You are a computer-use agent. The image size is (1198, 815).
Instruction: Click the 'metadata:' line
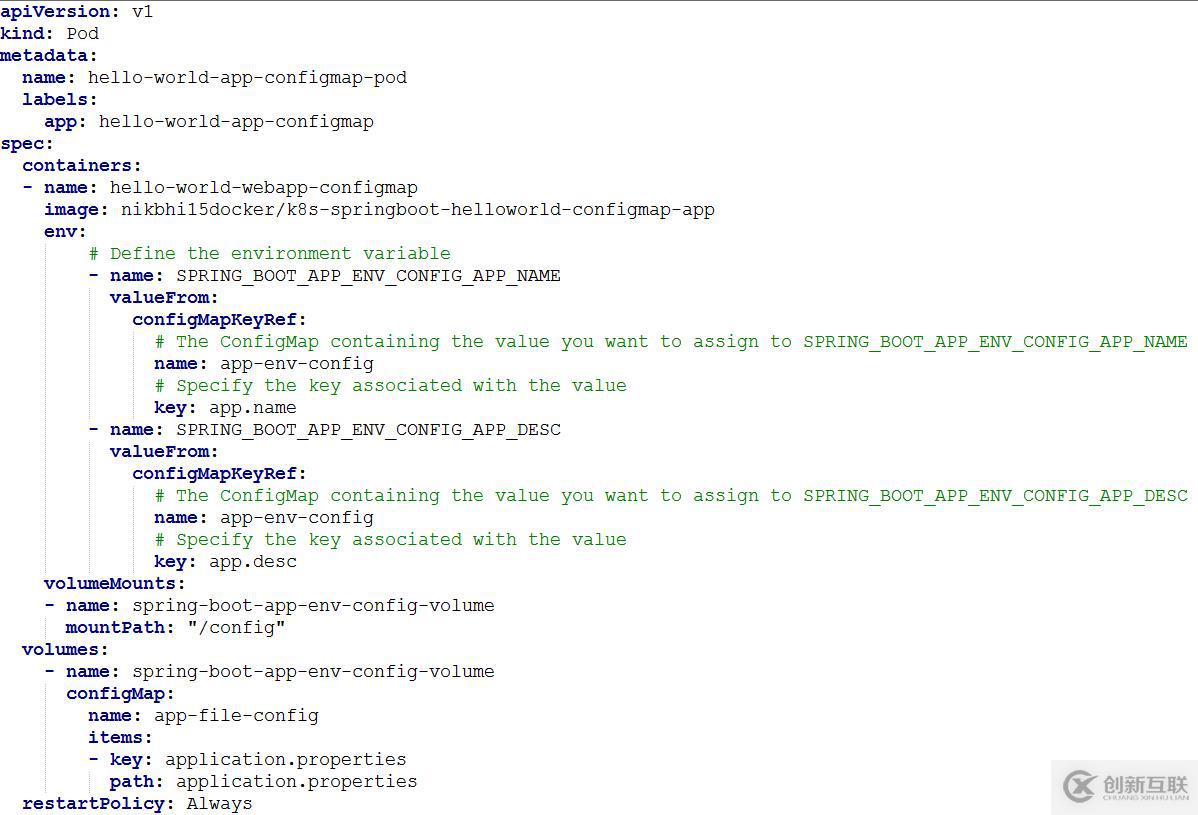tap(49, 56)
